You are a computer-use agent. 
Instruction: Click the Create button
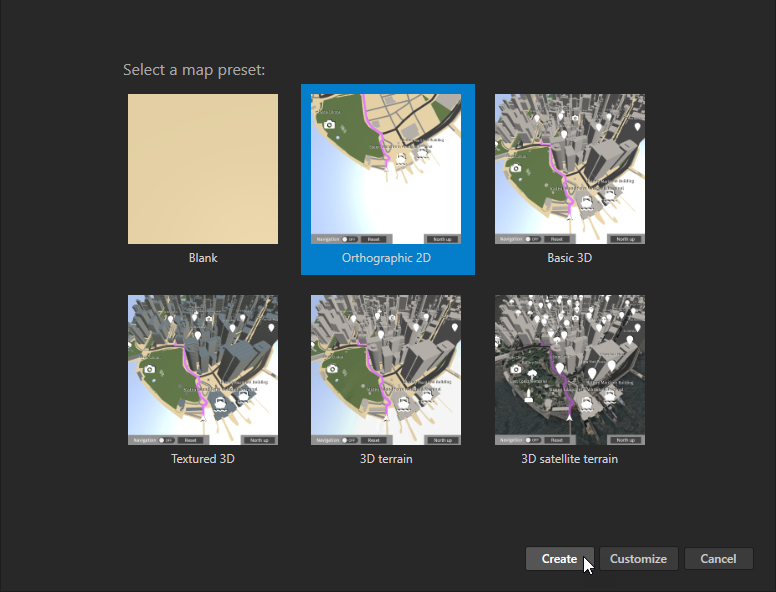559,559
